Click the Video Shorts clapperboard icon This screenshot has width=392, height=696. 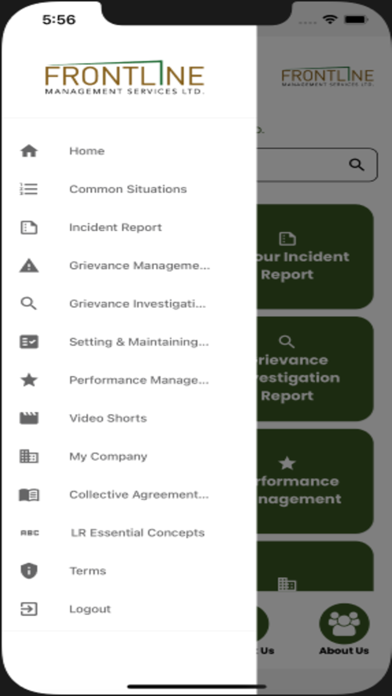29,418
